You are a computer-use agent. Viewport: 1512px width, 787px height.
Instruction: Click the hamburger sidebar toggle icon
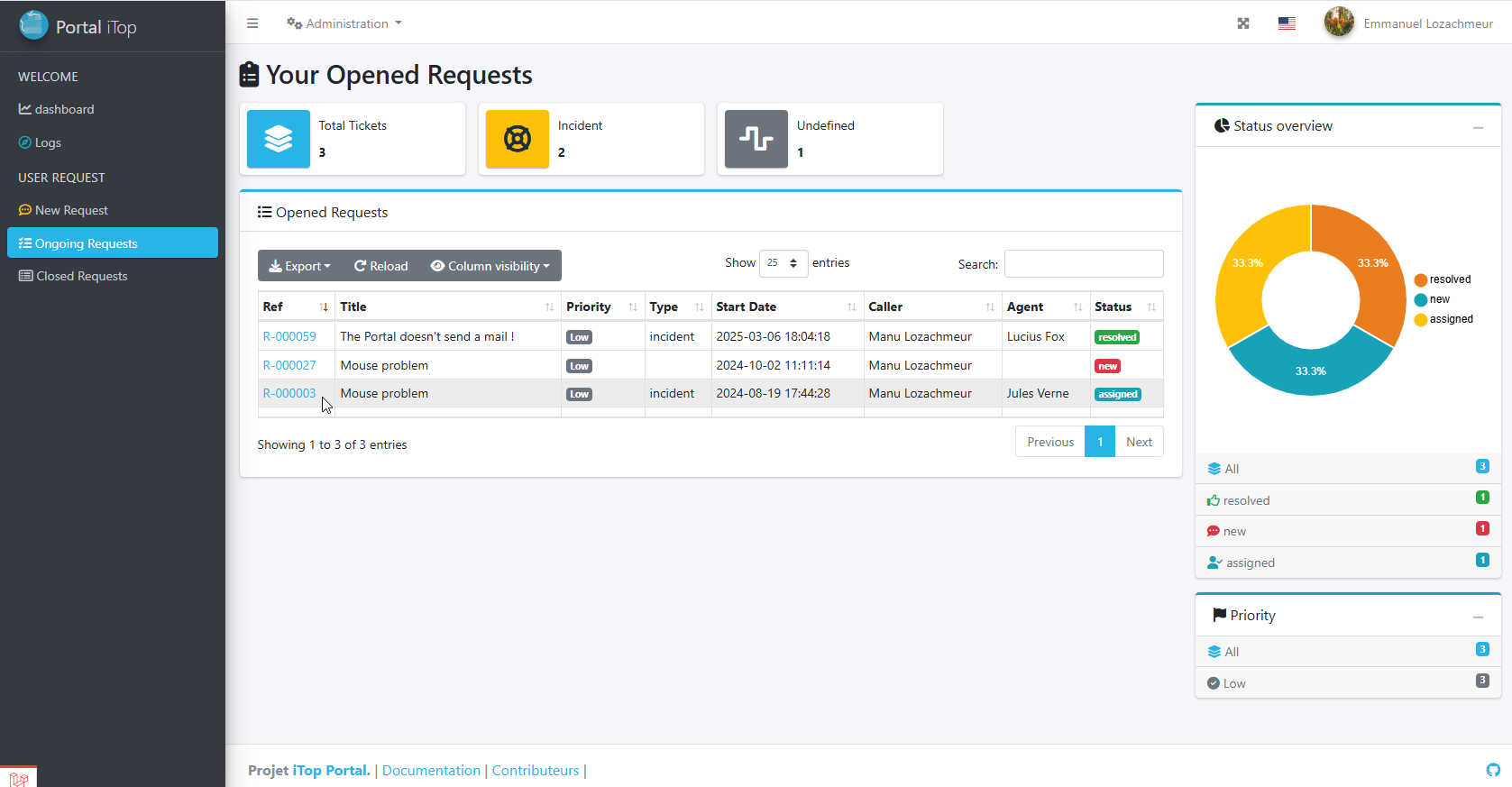click(252, 23)
